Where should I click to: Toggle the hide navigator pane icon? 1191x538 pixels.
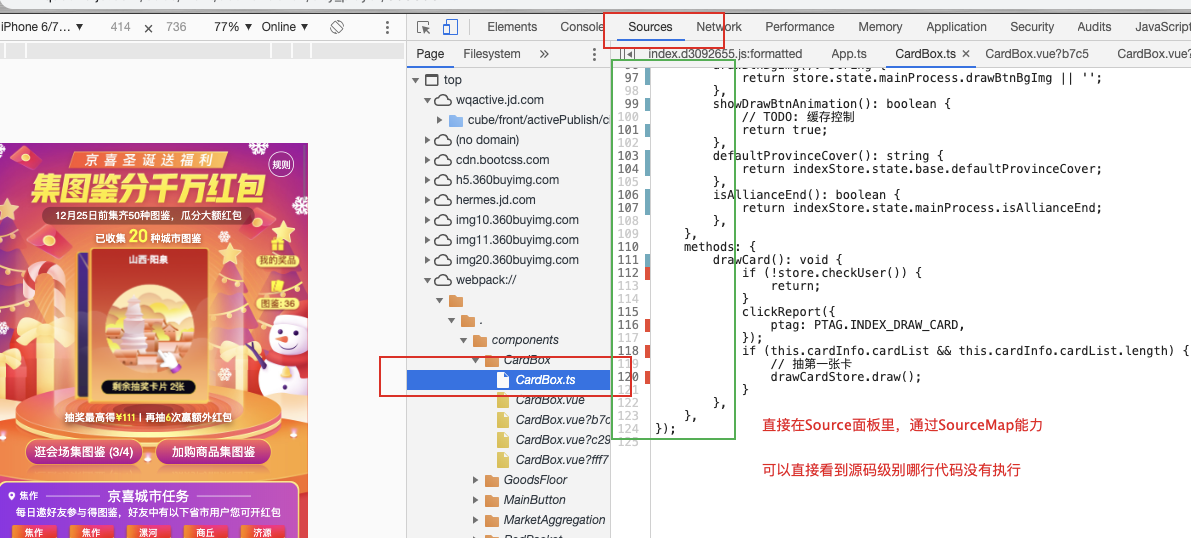[627, 54]
